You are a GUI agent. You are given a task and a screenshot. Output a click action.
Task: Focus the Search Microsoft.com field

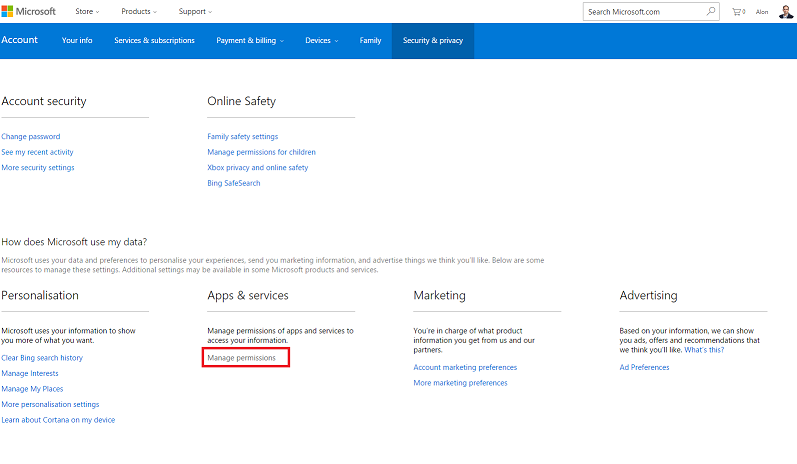tap(651, 12)
